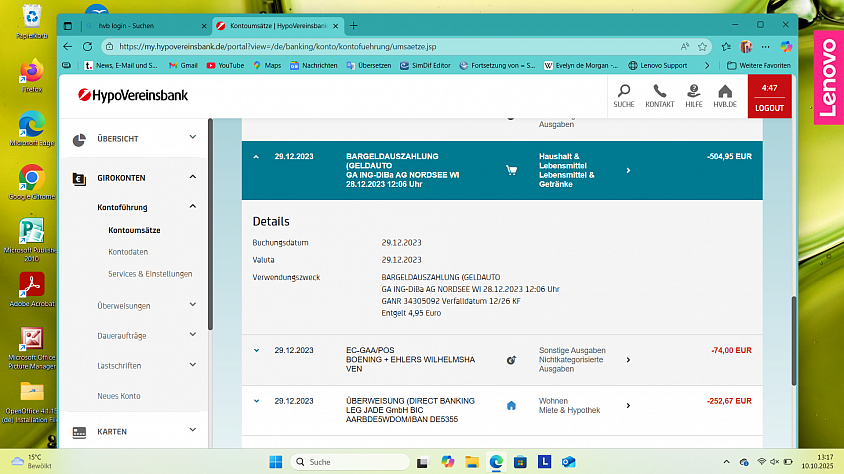
Task: Click the Übersicht pie chart icon
Action: pos(79,139)
